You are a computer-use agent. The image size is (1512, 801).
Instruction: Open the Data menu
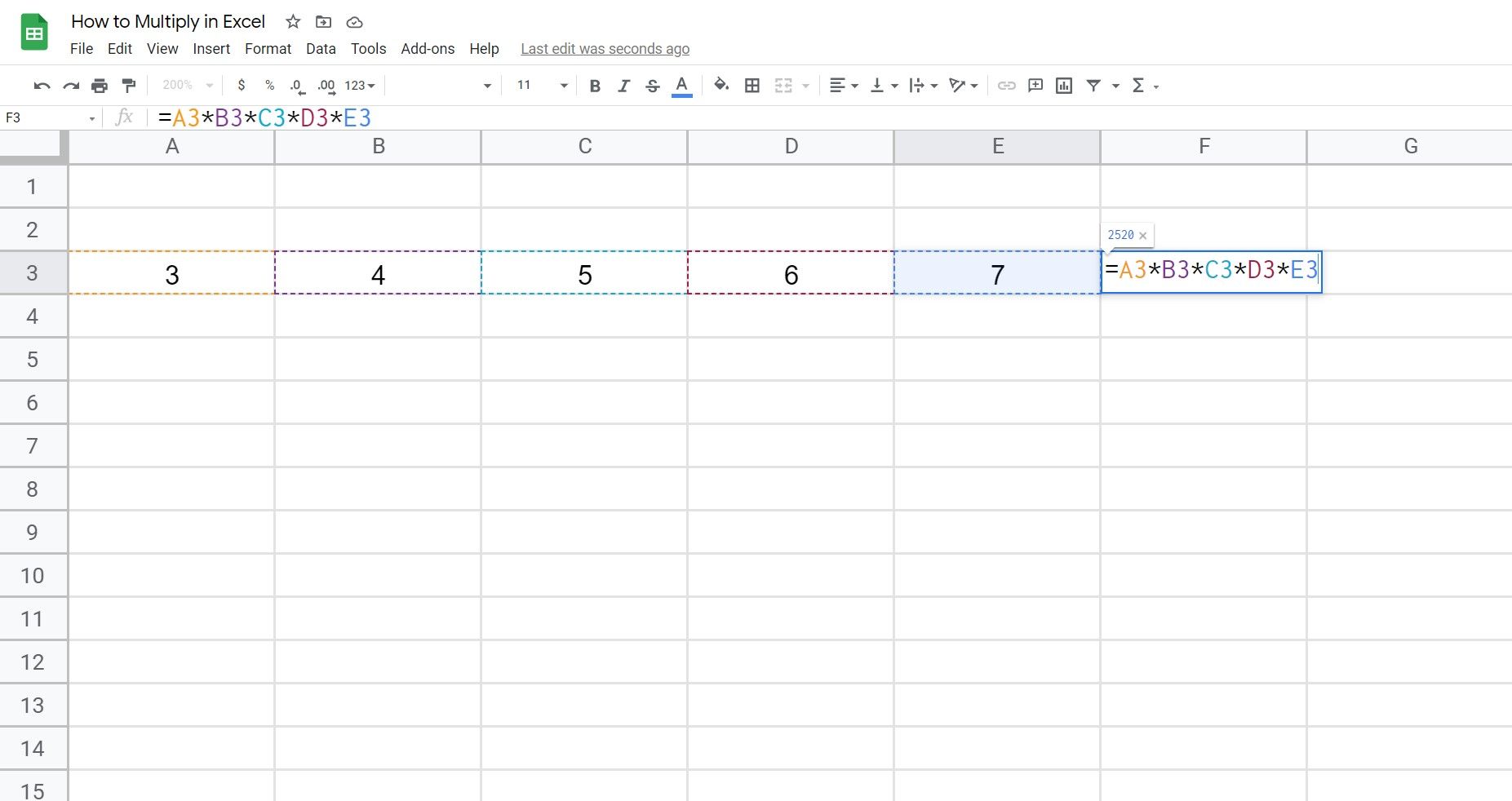coord(321,49)
